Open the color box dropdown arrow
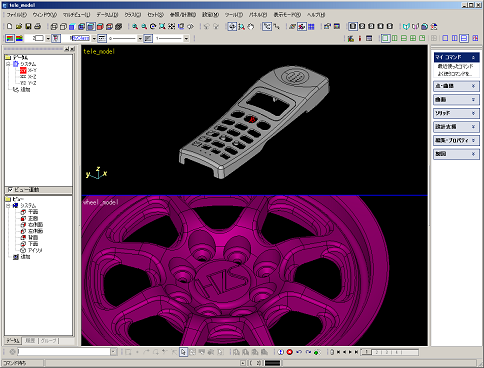Image resolution: width=484 pixels, height=368 pixels. [x=48, y=39]
